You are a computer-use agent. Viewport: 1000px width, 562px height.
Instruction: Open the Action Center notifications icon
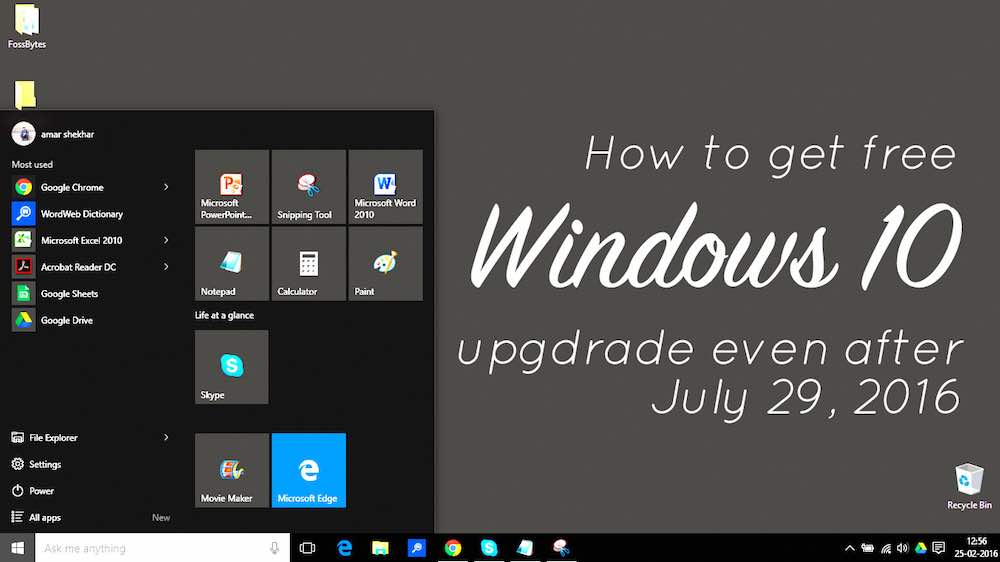938,548
